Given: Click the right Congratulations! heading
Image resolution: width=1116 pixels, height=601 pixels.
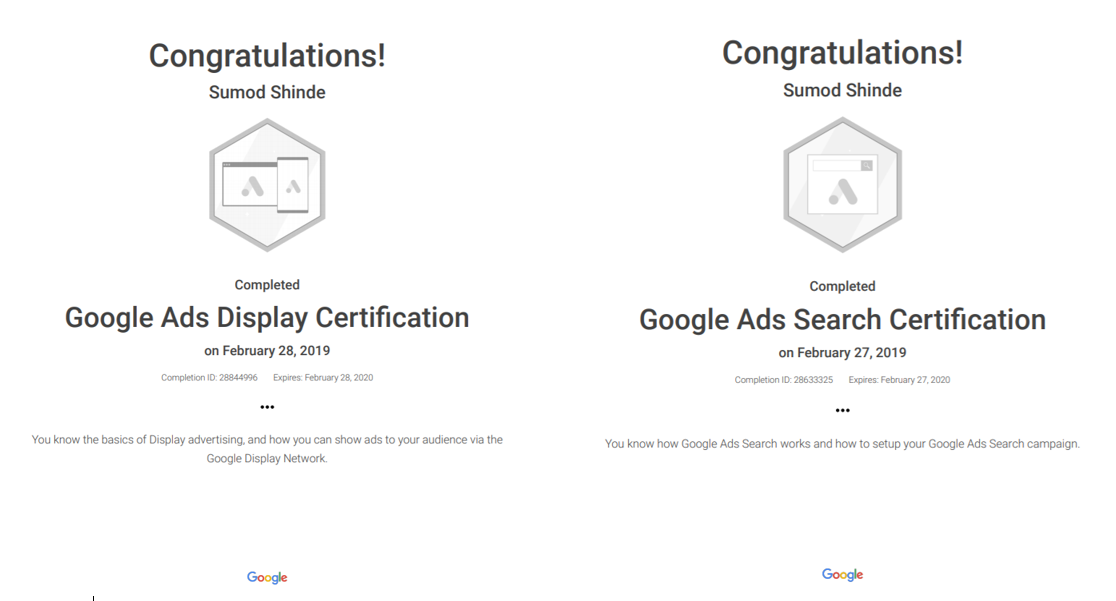Looking at the screenshot, I should coord(843,53).
